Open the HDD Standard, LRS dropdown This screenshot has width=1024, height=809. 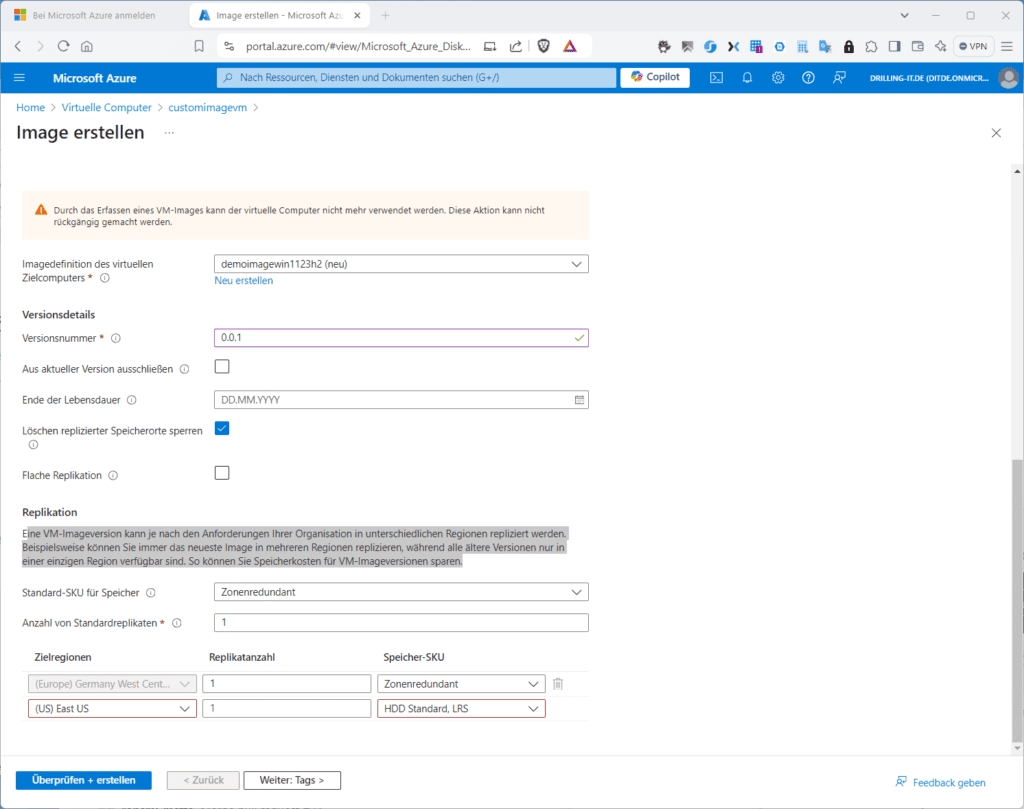pos(461,708)
